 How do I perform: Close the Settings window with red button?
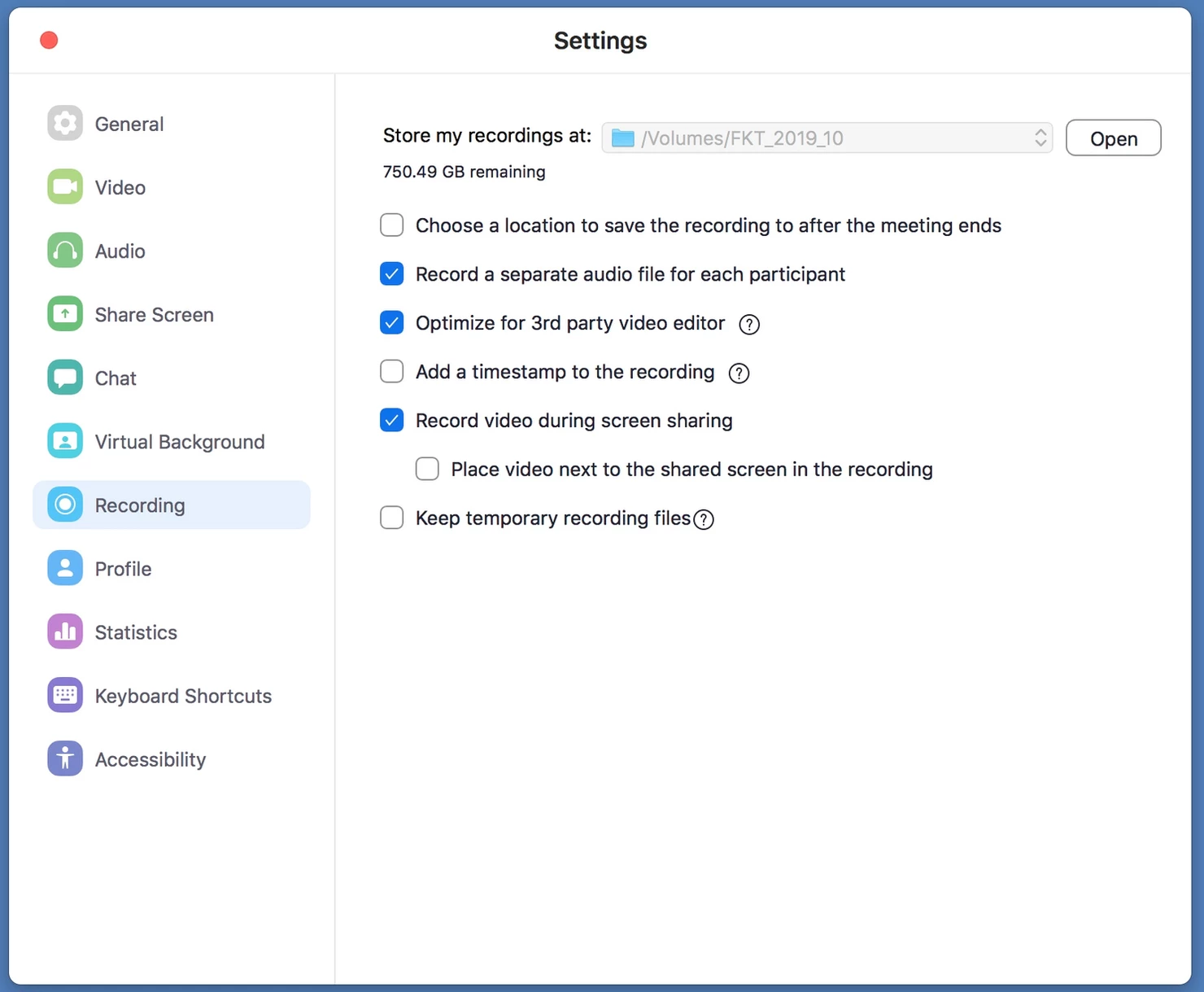coord(49,40)
